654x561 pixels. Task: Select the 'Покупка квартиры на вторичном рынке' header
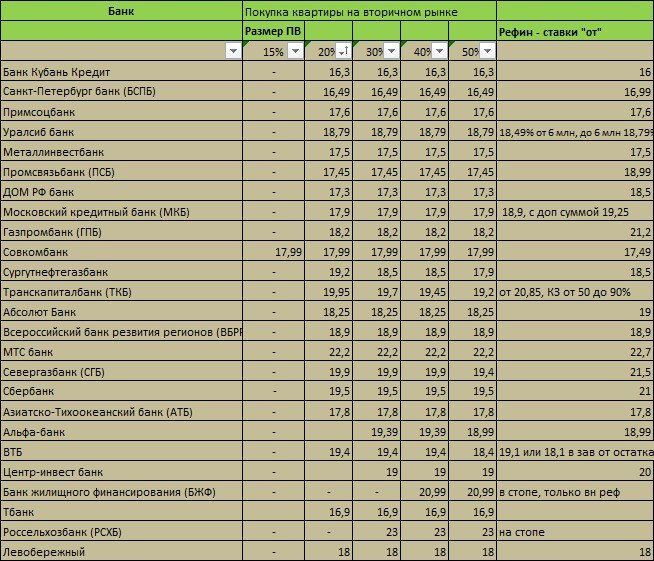pyautogui.click(x=369, y=11)
